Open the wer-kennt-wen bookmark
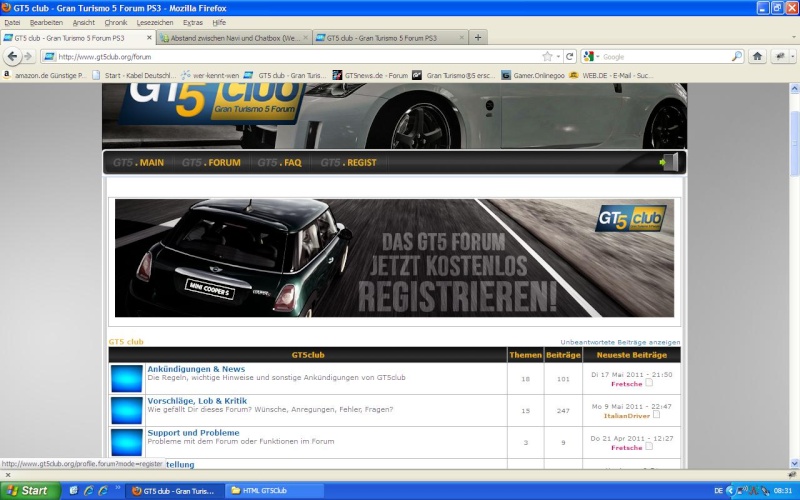This screenshot has width=800, height=500. (210, 76)
